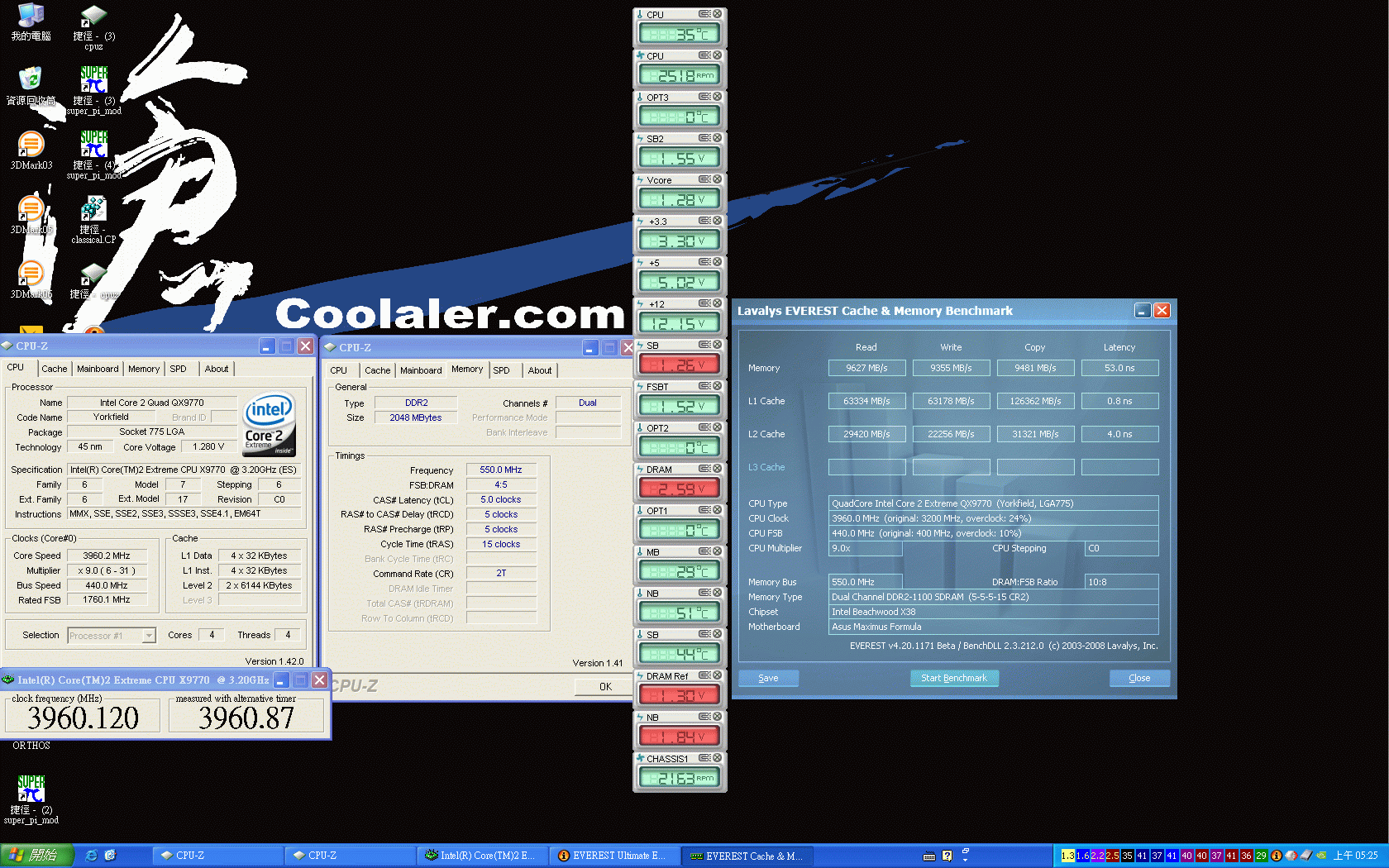Click the taskbar clock showing 05:25

tap(1355, 856)
